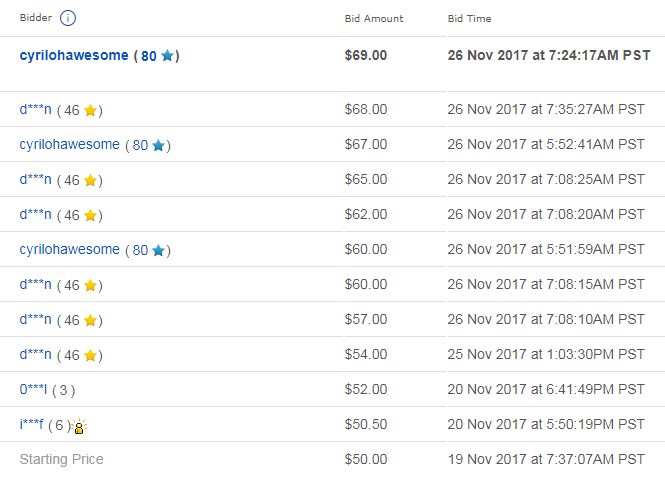The height and width of the screenshot is (483, 665).
Task: Click the info icon next to Bidder
Action: pos(68,18)
